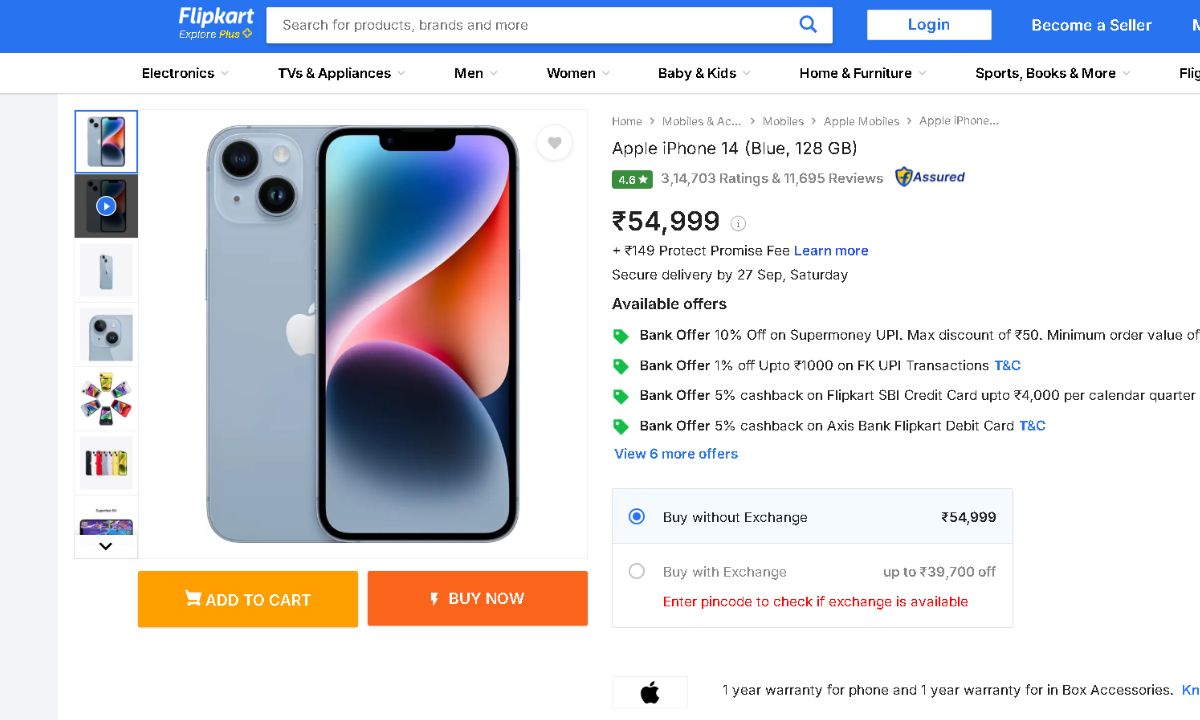Click the search products input field
The width and height of the screenshot is (1200, 720).
530,25
